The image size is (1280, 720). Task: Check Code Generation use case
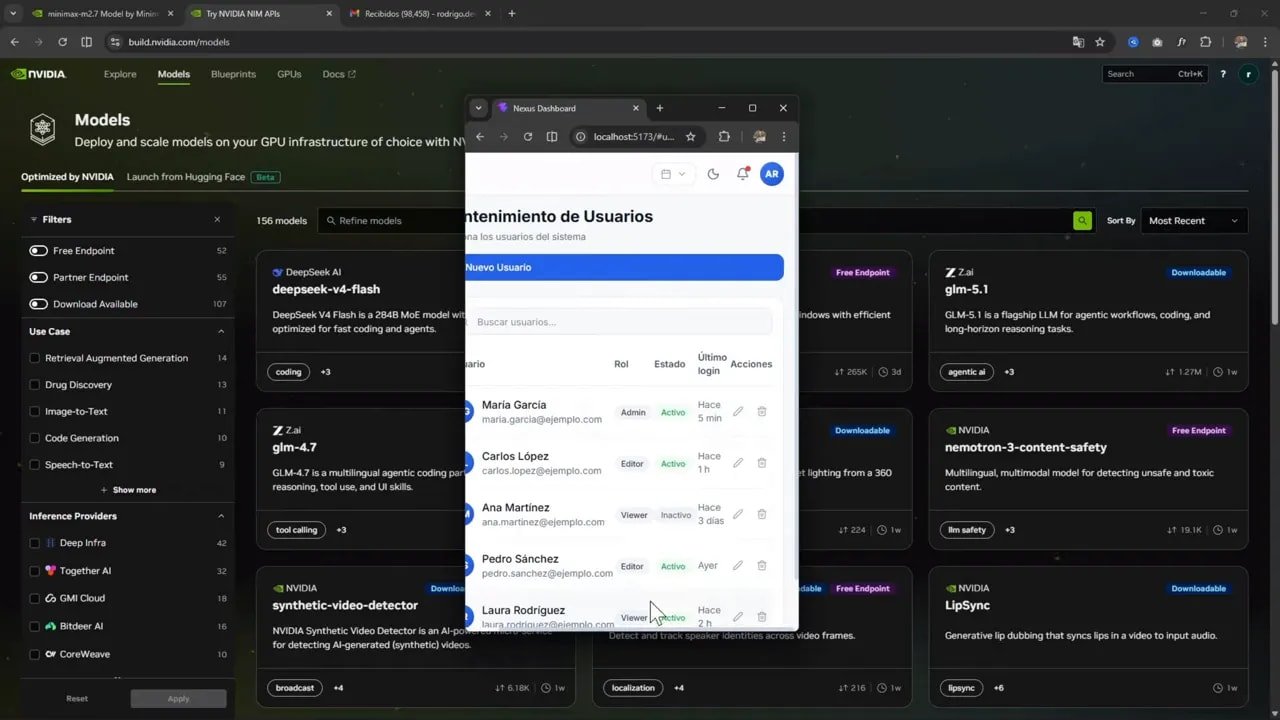tap(35, 438)
